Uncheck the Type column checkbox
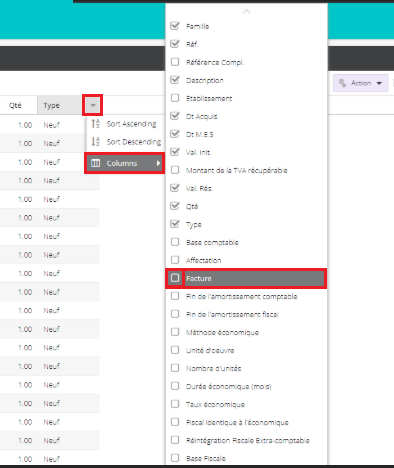 click(x=175, y=224)
